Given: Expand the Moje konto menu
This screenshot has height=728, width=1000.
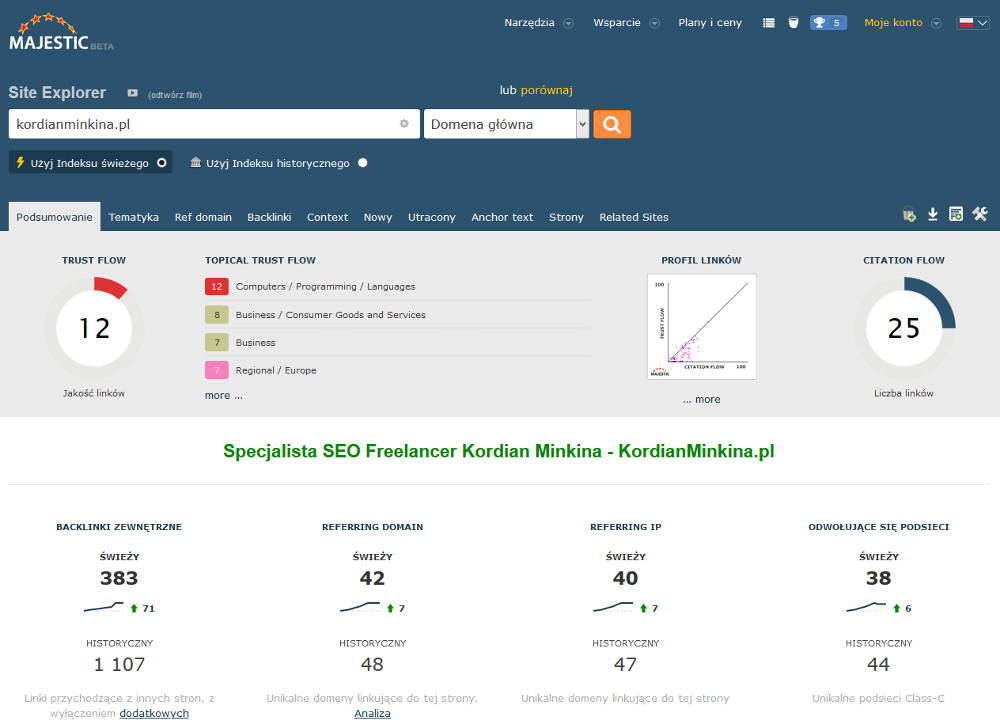Looking at the screenshot, I should pos(903,22).
